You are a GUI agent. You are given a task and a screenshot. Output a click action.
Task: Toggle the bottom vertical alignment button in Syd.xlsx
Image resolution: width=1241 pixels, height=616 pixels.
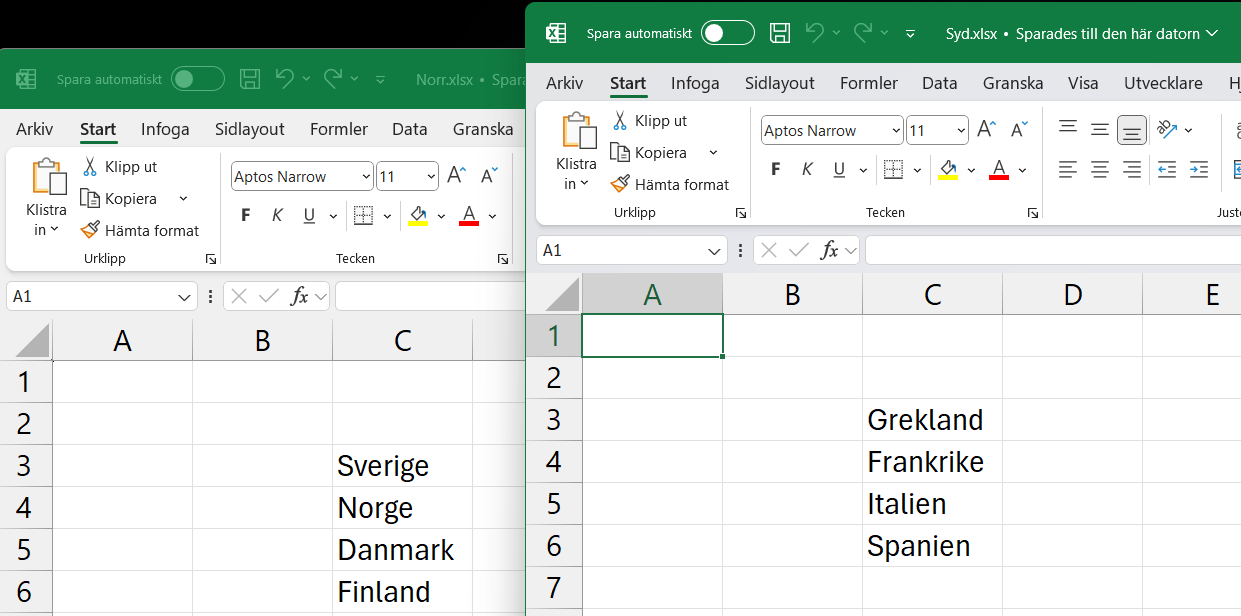[1132, 129]
